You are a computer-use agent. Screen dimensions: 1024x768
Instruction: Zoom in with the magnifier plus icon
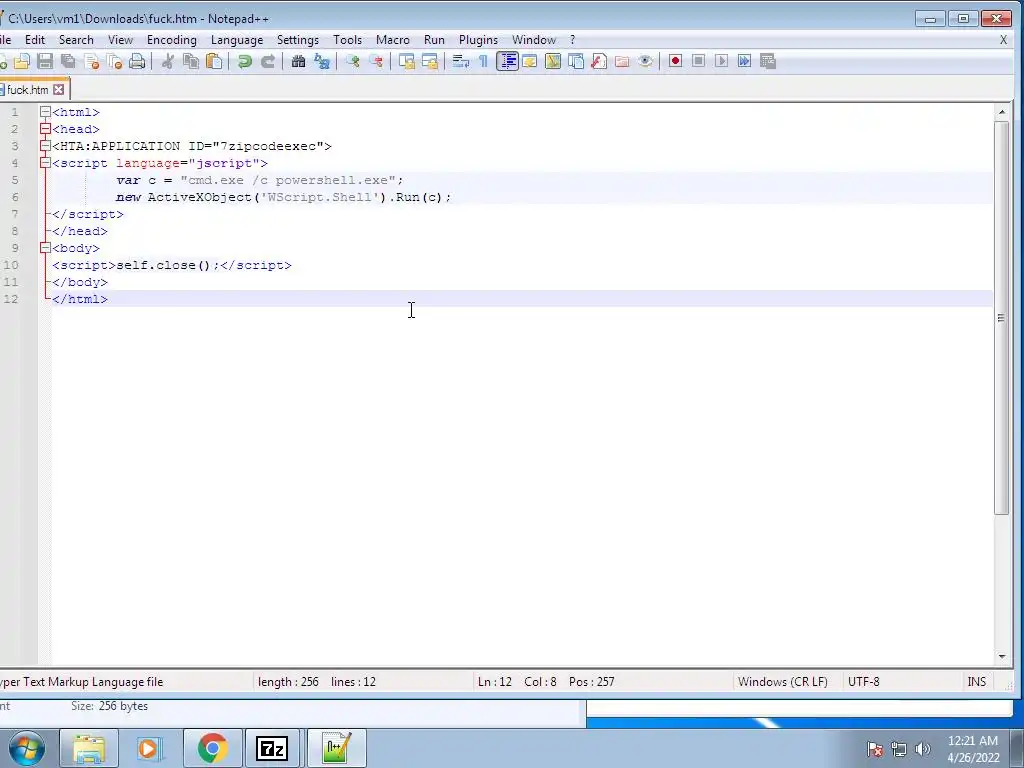point(353,61)
